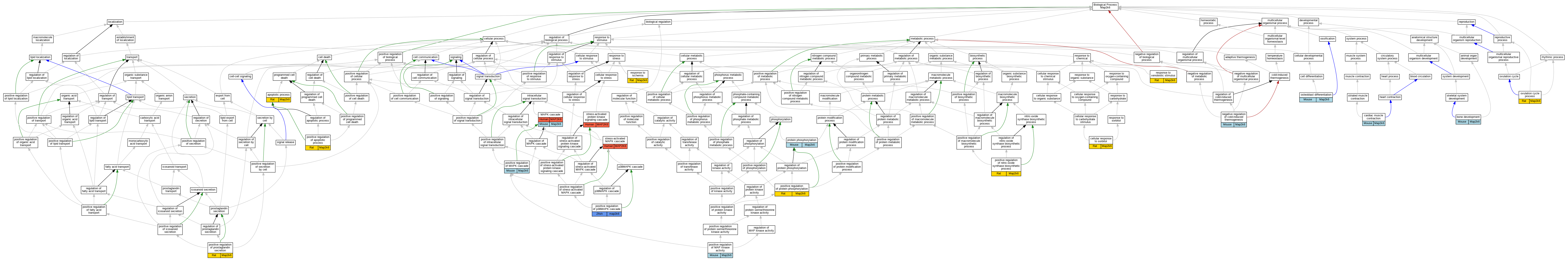
Task: Select the 'adaptive thermogenesis' node
Action: tap(1240, 57)
